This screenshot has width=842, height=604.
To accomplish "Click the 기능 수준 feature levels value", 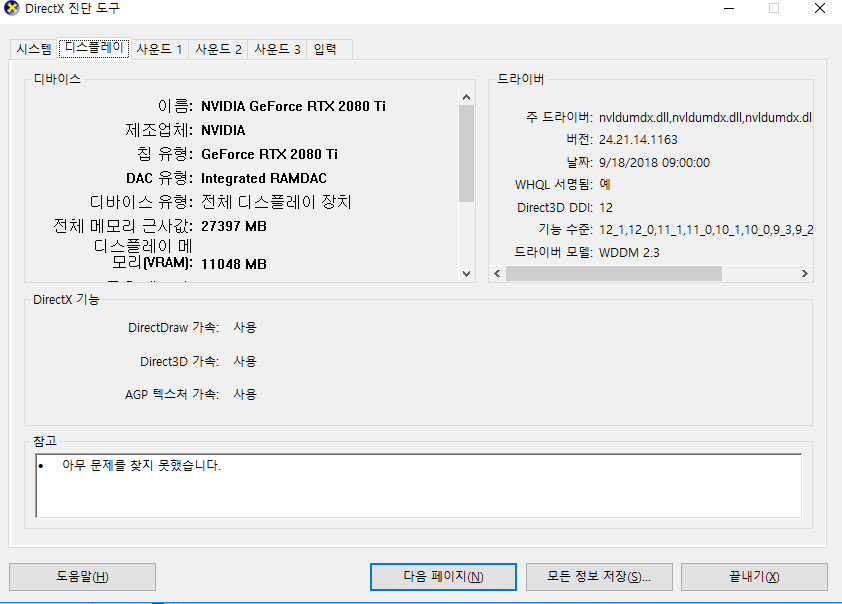I will pyautogui.click(x=706, y=230).
